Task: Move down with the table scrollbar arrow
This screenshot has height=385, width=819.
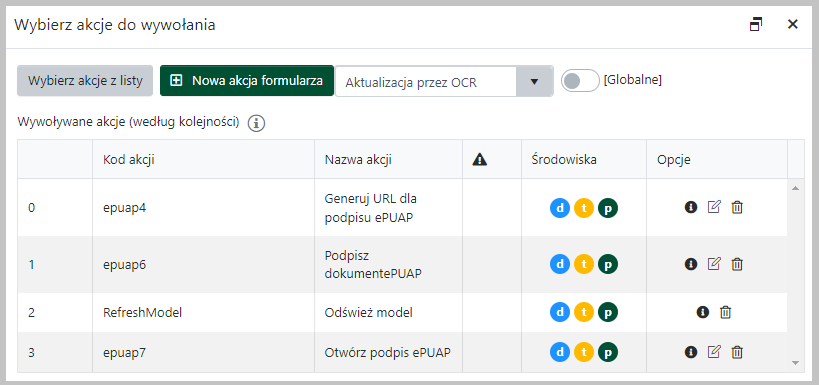Action: (795, 363)
